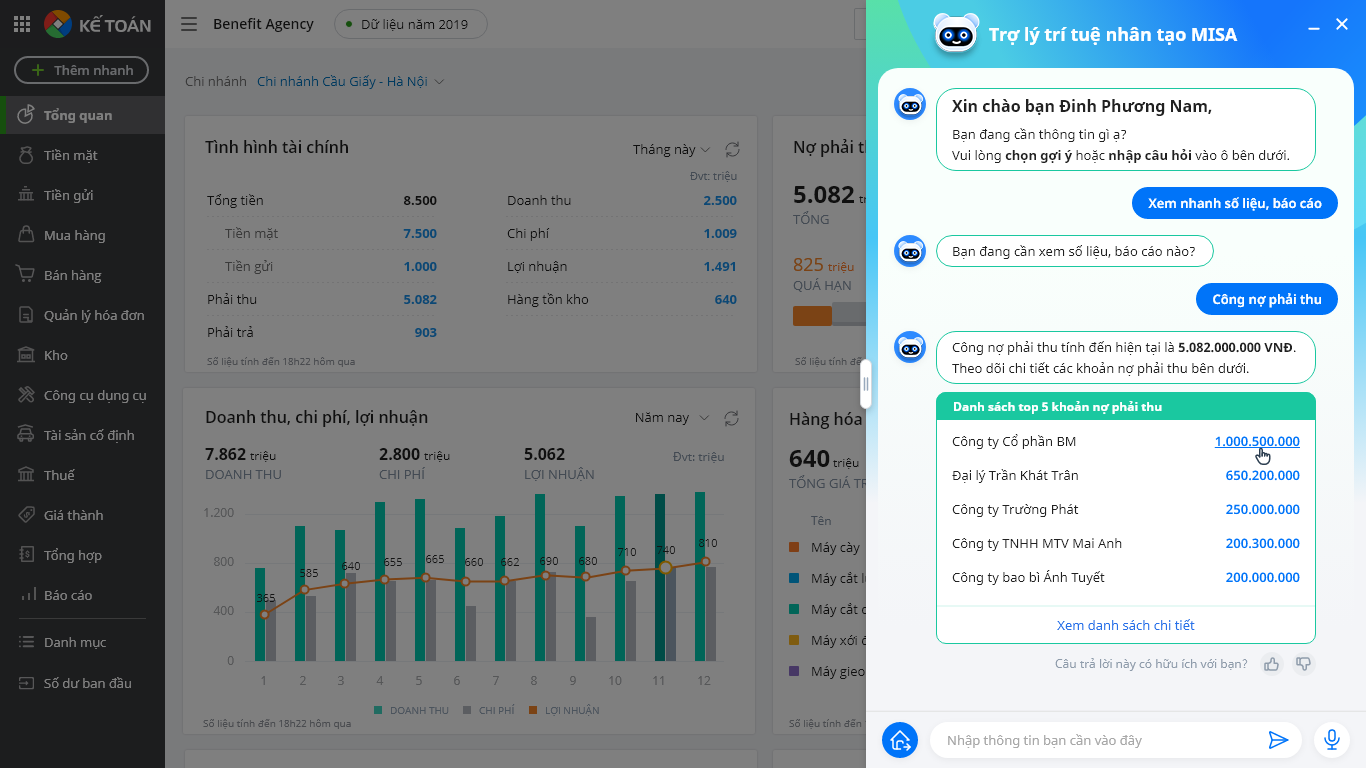Toggle the hamburger sidebar menu icon
Viewport: 1366px width, 768px height.
point(189,24)
